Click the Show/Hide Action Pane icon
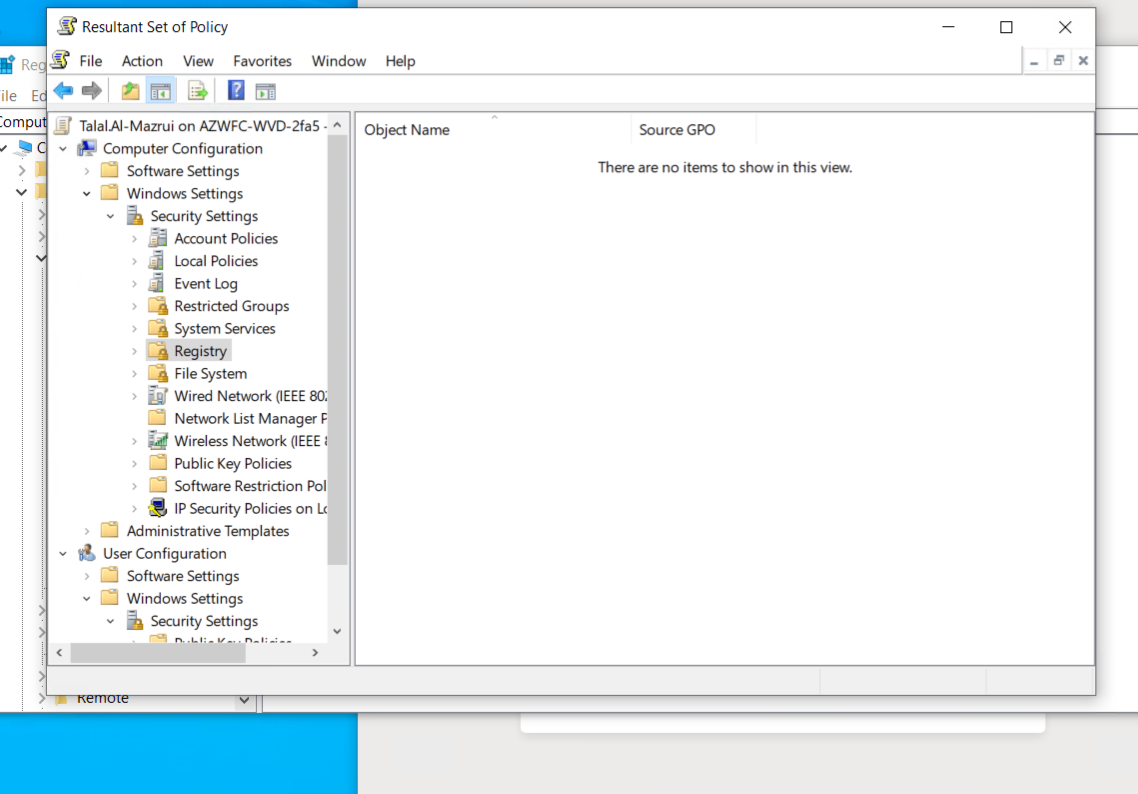 [265, 90]
